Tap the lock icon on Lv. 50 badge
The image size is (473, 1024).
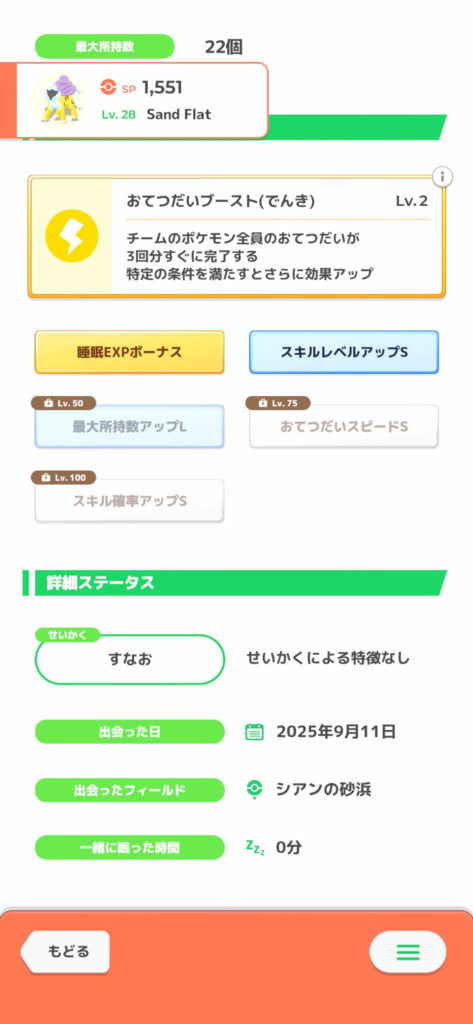click(48, 404)
